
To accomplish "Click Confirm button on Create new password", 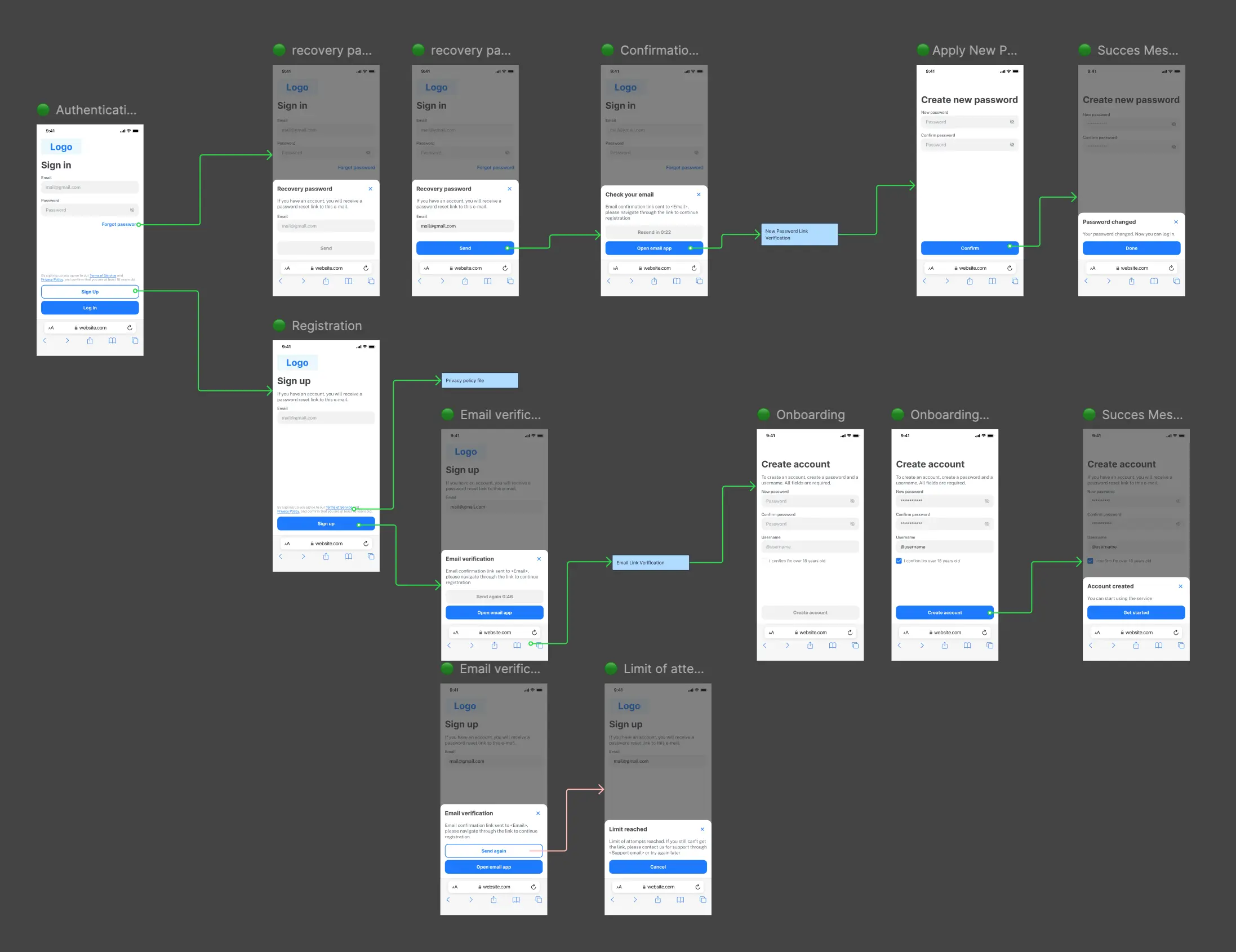I will [970, 248].
